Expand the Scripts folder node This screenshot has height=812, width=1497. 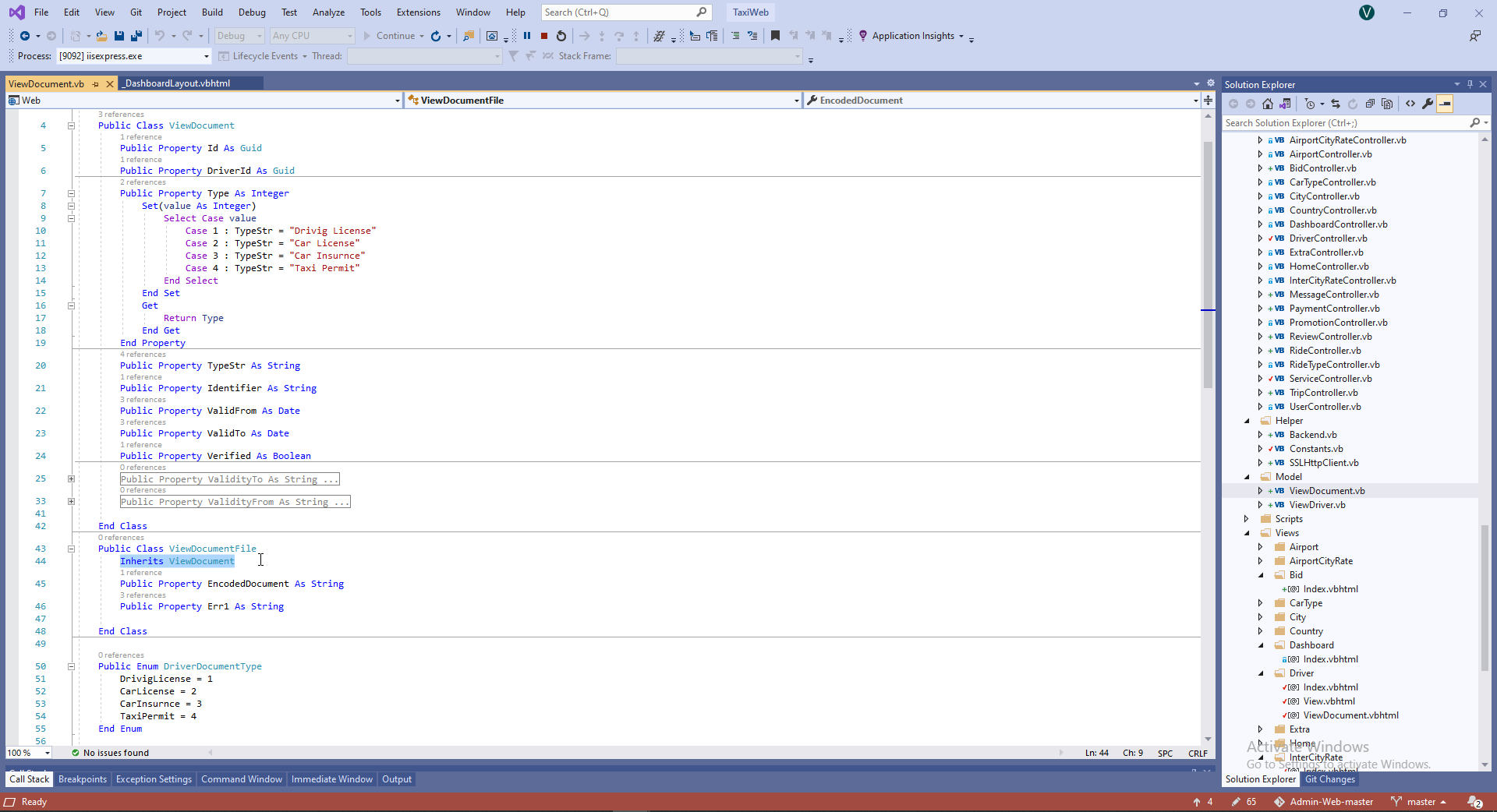[1247, 519]
